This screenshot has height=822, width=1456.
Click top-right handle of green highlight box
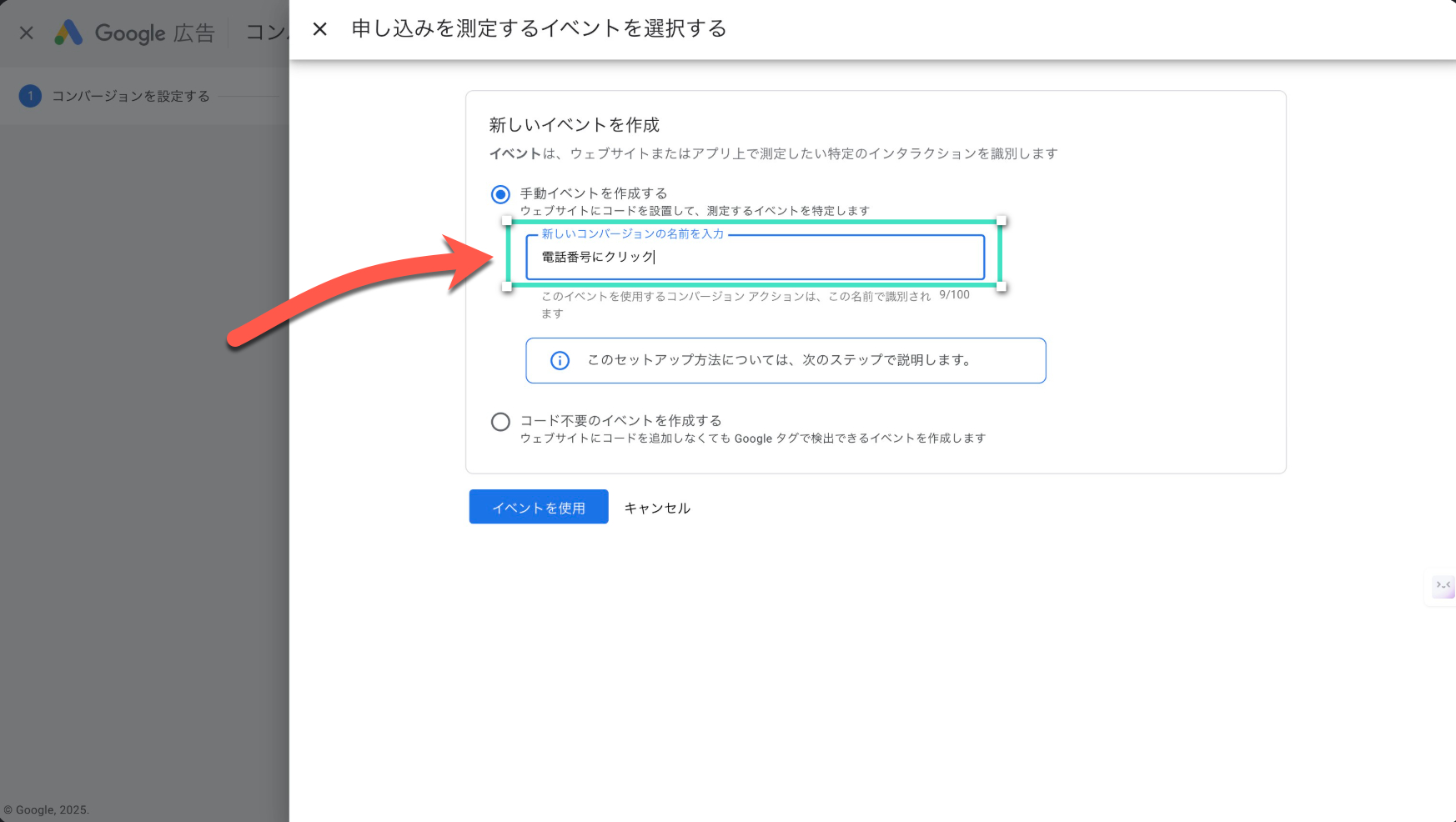click(x=1002, y=221)
